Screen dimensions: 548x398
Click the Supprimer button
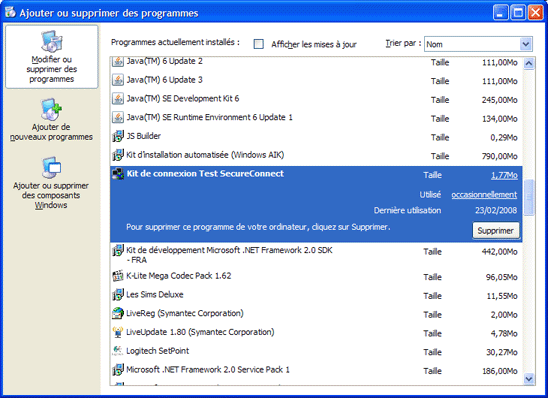(496, 231)
